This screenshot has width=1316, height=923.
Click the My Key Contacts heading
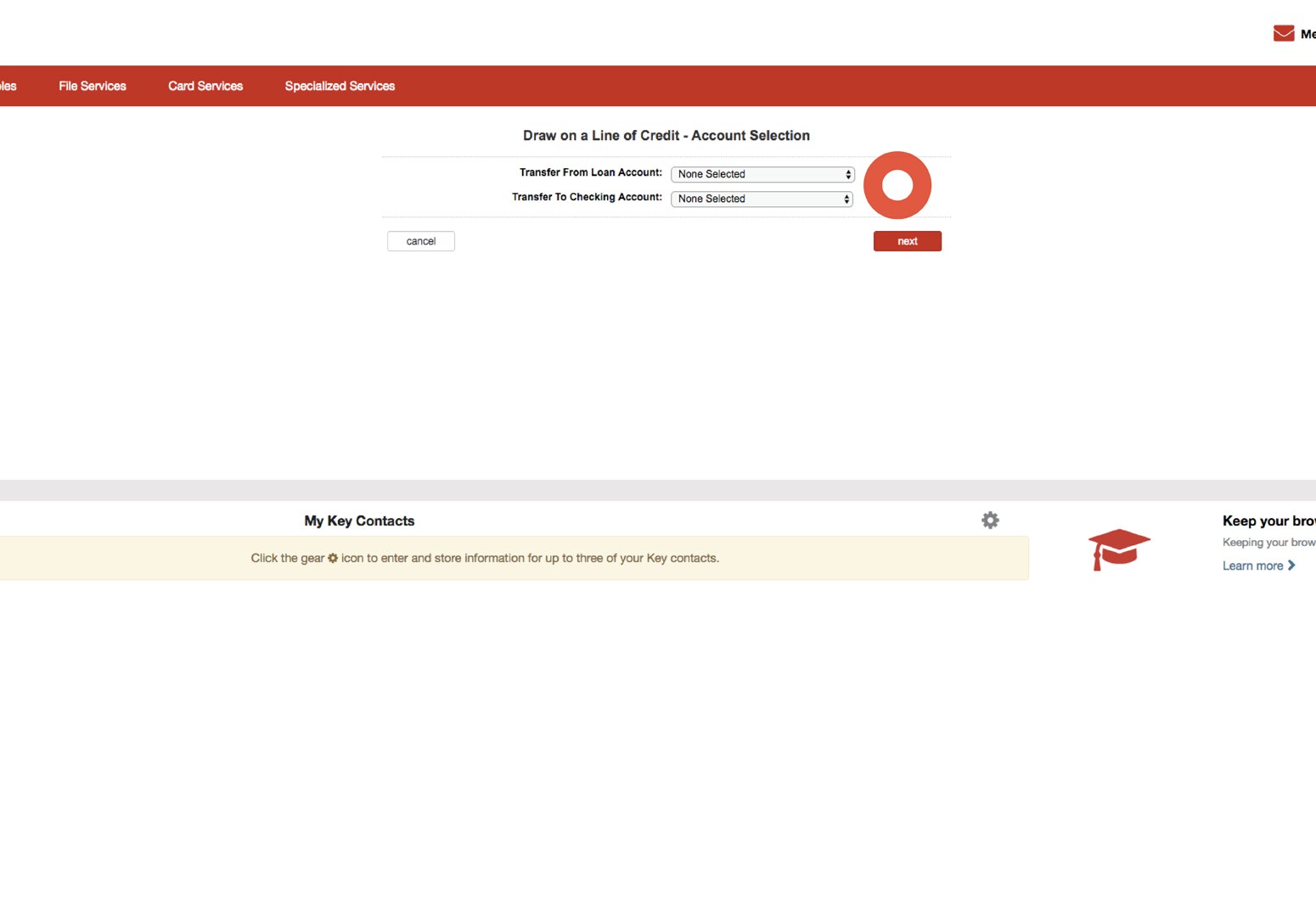coord(359,521)
